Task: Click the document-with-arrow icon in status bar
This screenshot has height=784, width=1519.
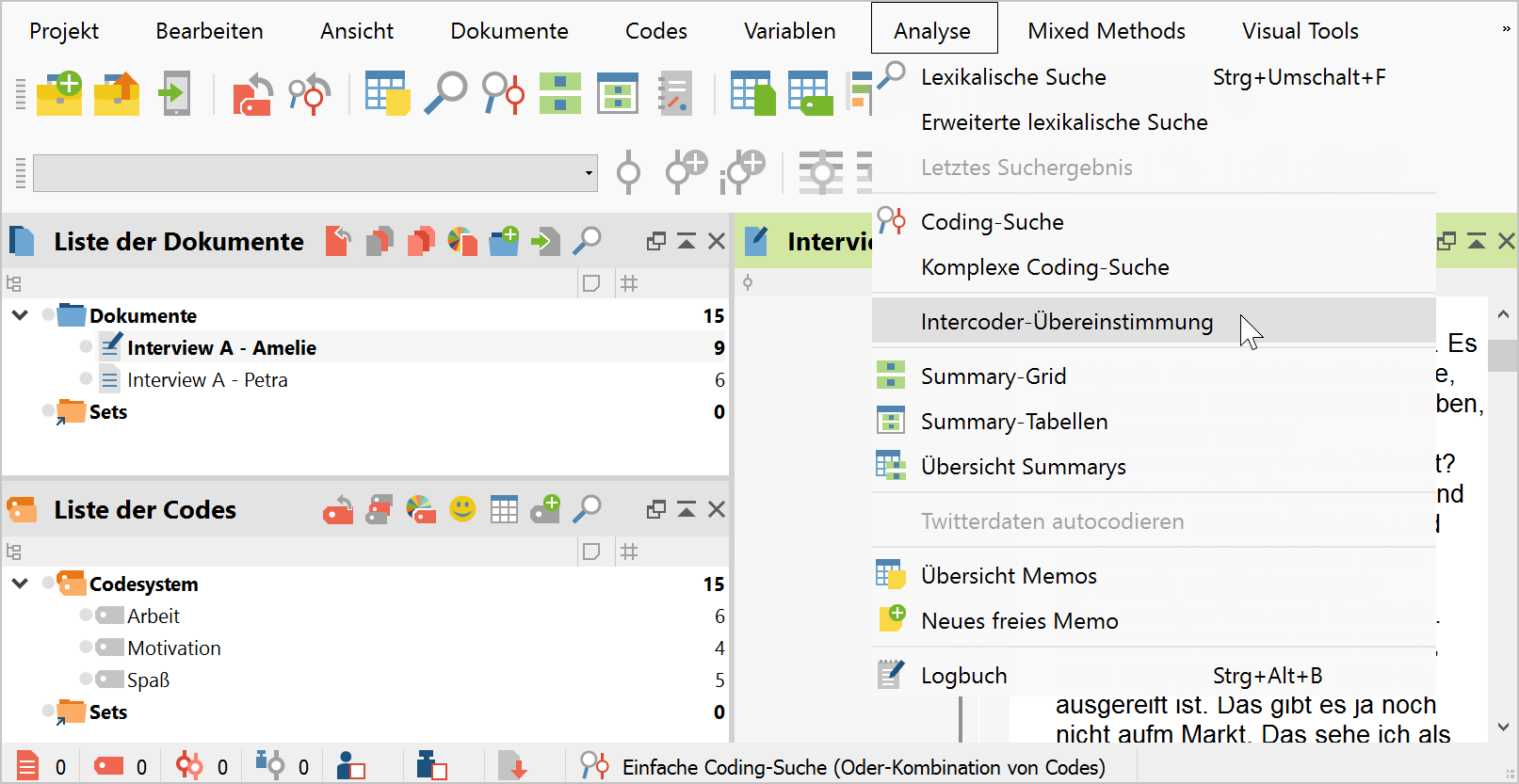Action: click(513, 766)
